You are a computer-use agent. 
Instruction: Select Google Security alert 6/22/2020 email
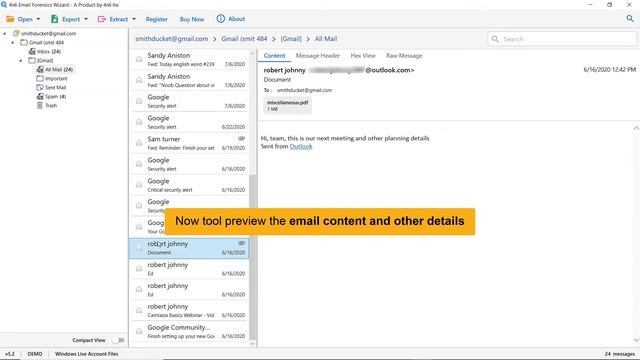click(189, 122)
